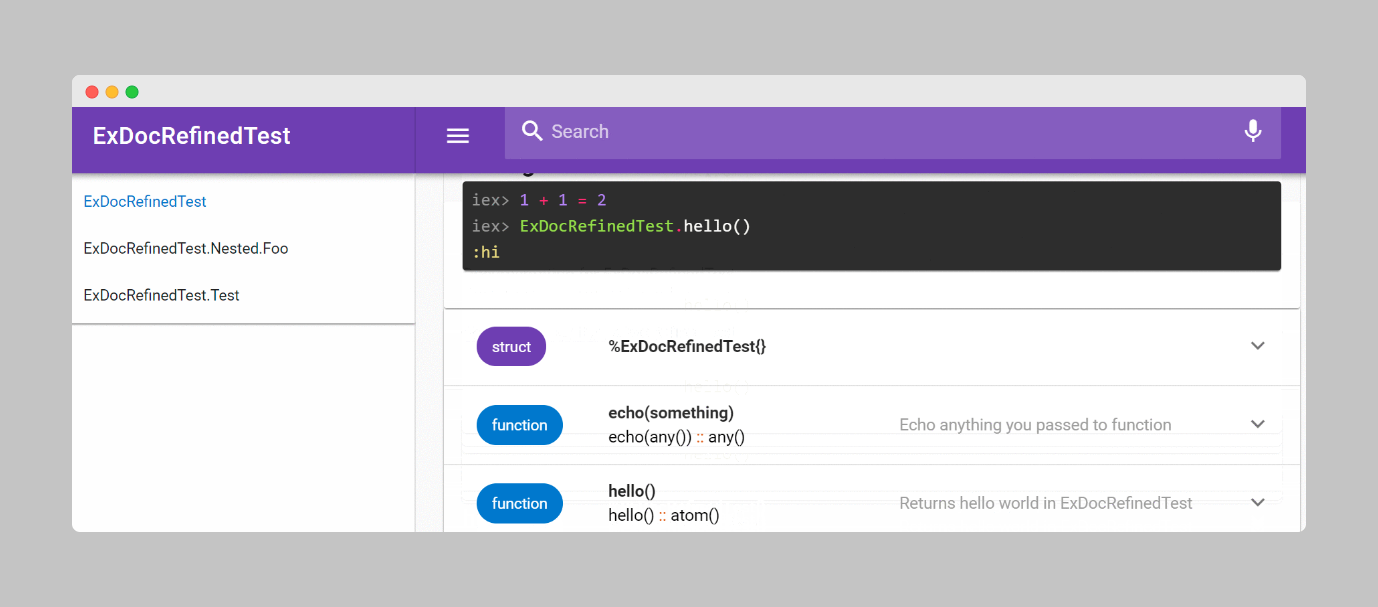Click the hello() function name

tap(632, 490)
